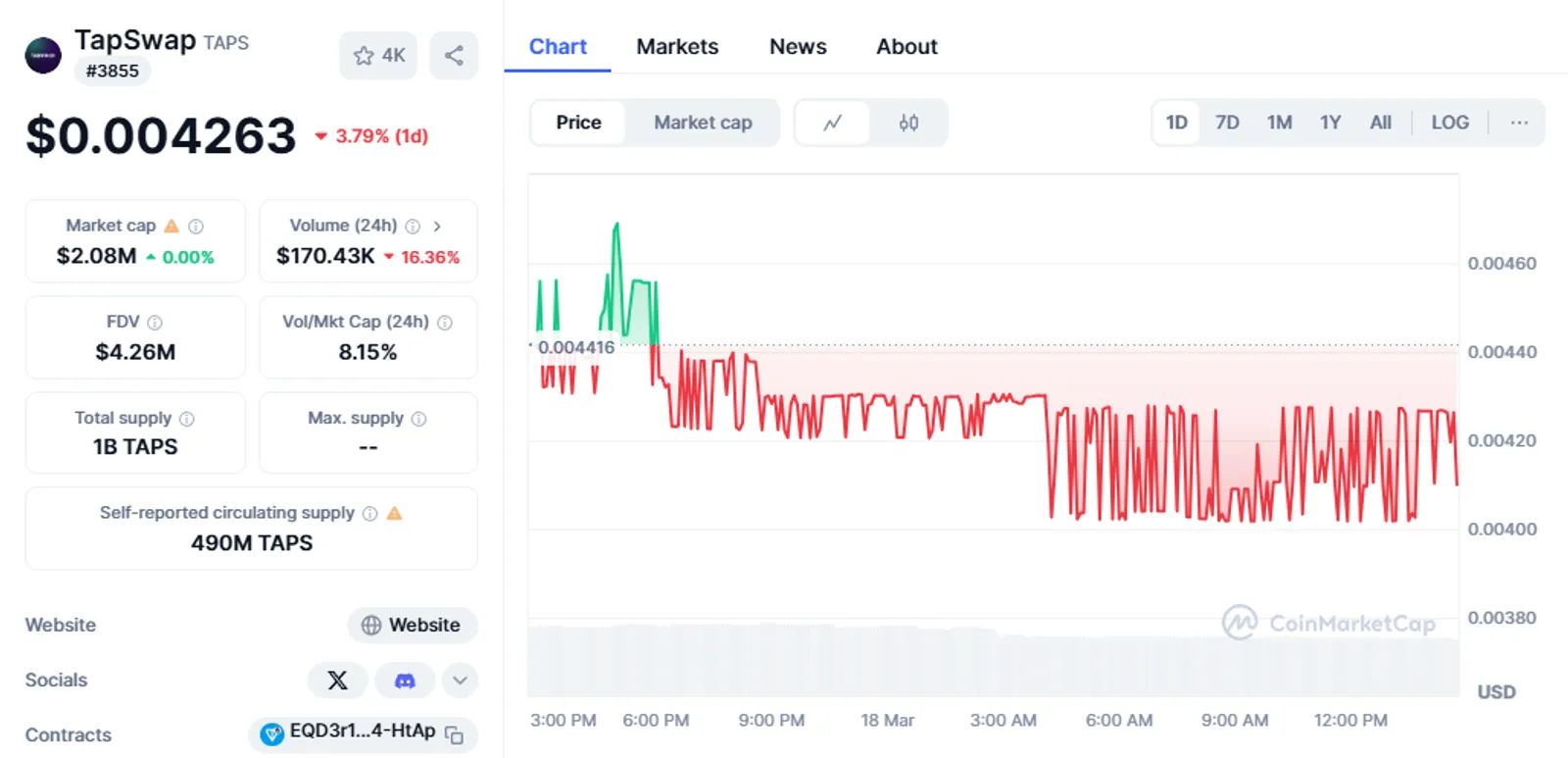Click the volume bars area under chart
The image size is (1568, 758).
(x=994, y=660)
